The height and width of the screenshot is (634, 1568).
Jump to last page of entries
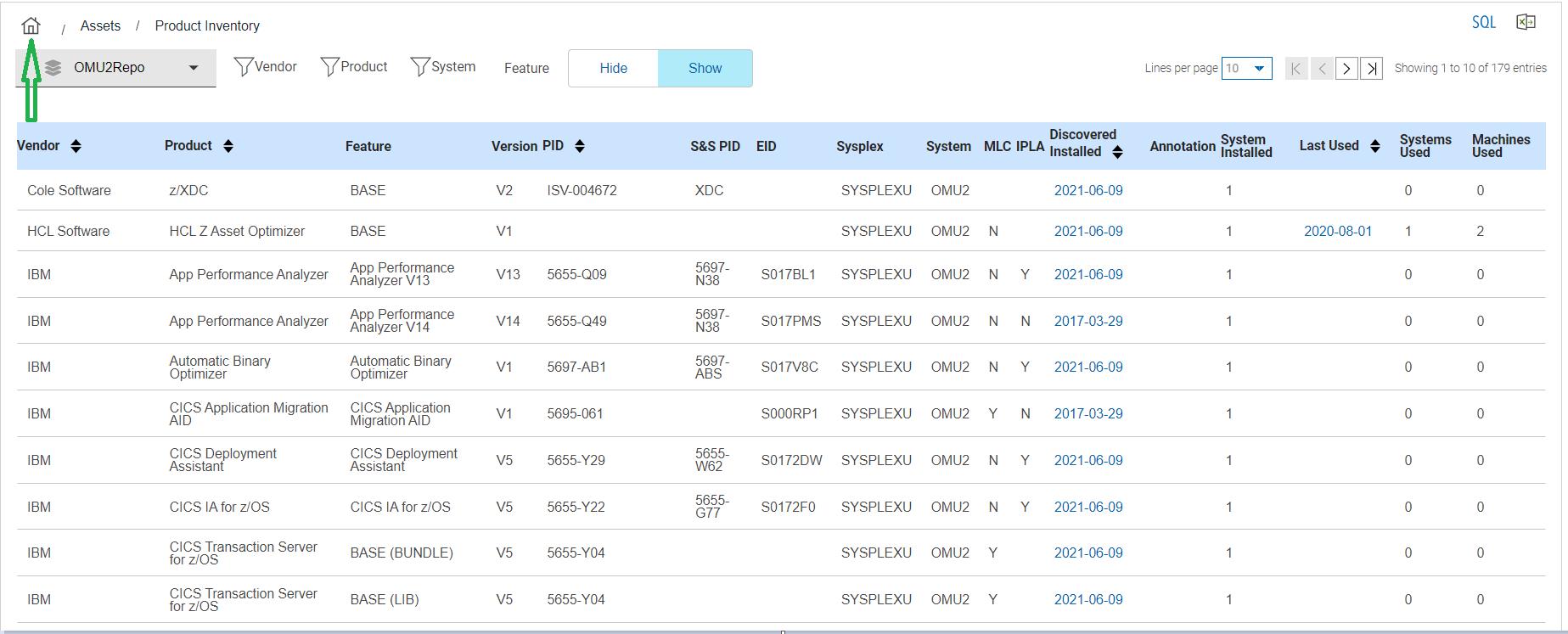pos(1372,68)
